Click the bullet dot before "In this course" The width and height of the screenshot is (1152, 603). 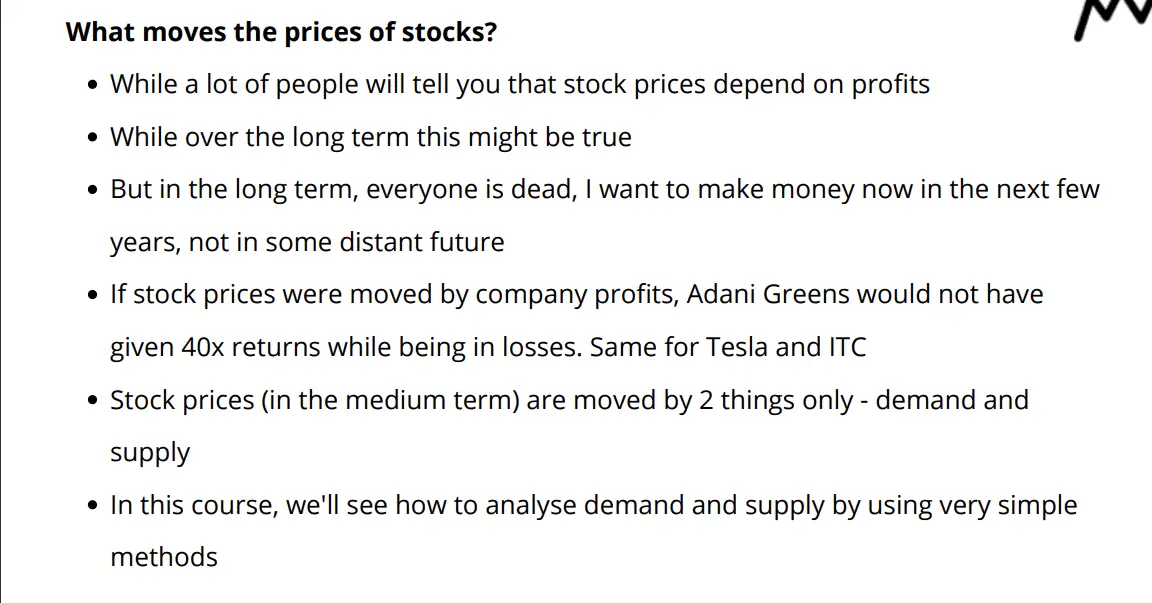94,506
